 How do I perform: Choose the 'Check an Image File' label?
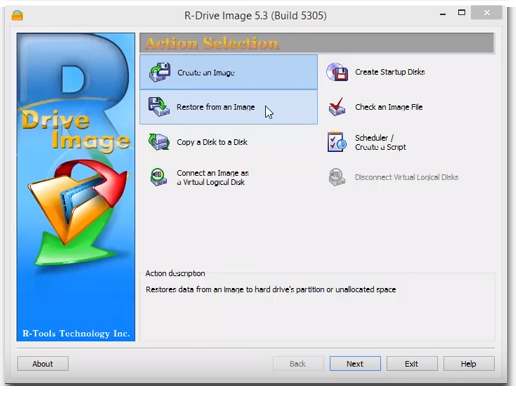tap(389, 107)
